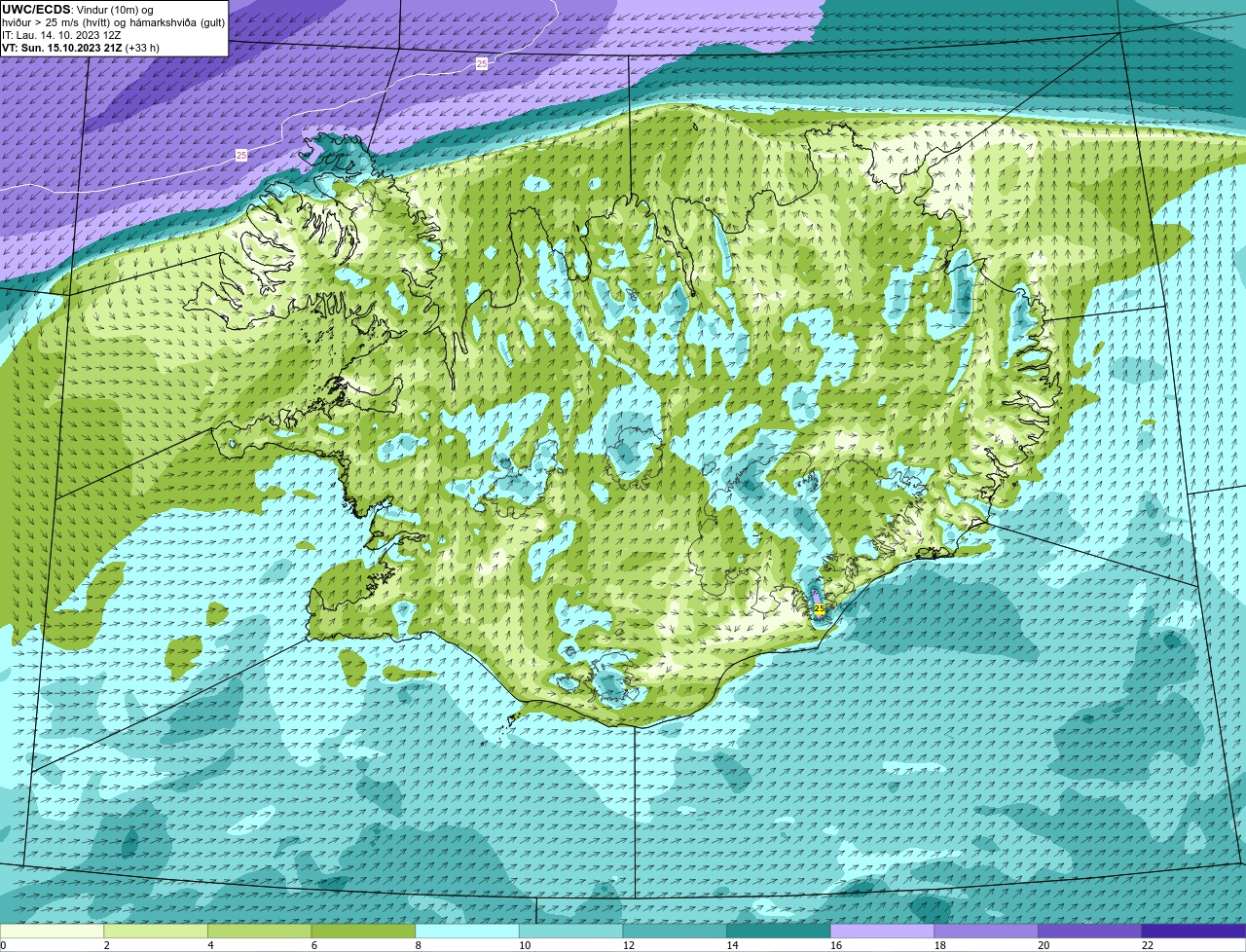This screenshot has width=1246, height=952.
Task: Click the yellow "25" max gust marker on southeast coast
Action: point(819,608)
